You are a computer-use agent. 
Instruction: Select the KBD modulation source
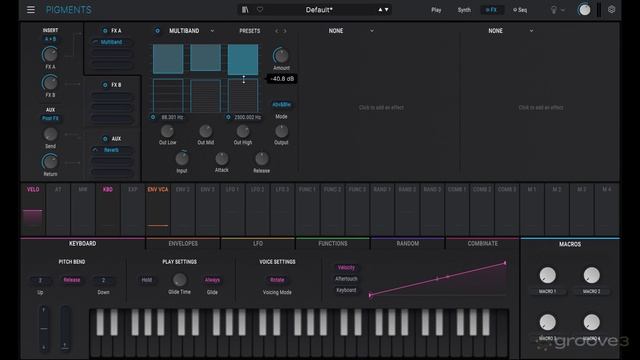click(108, 209)
